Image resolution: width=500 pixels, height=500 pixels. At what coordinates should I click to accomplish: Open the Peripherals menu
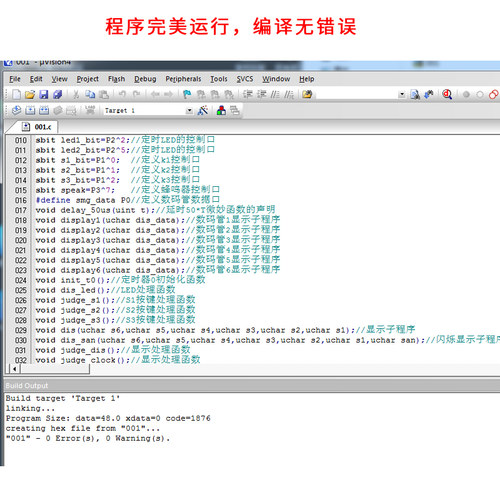click(x=183, y=79)
